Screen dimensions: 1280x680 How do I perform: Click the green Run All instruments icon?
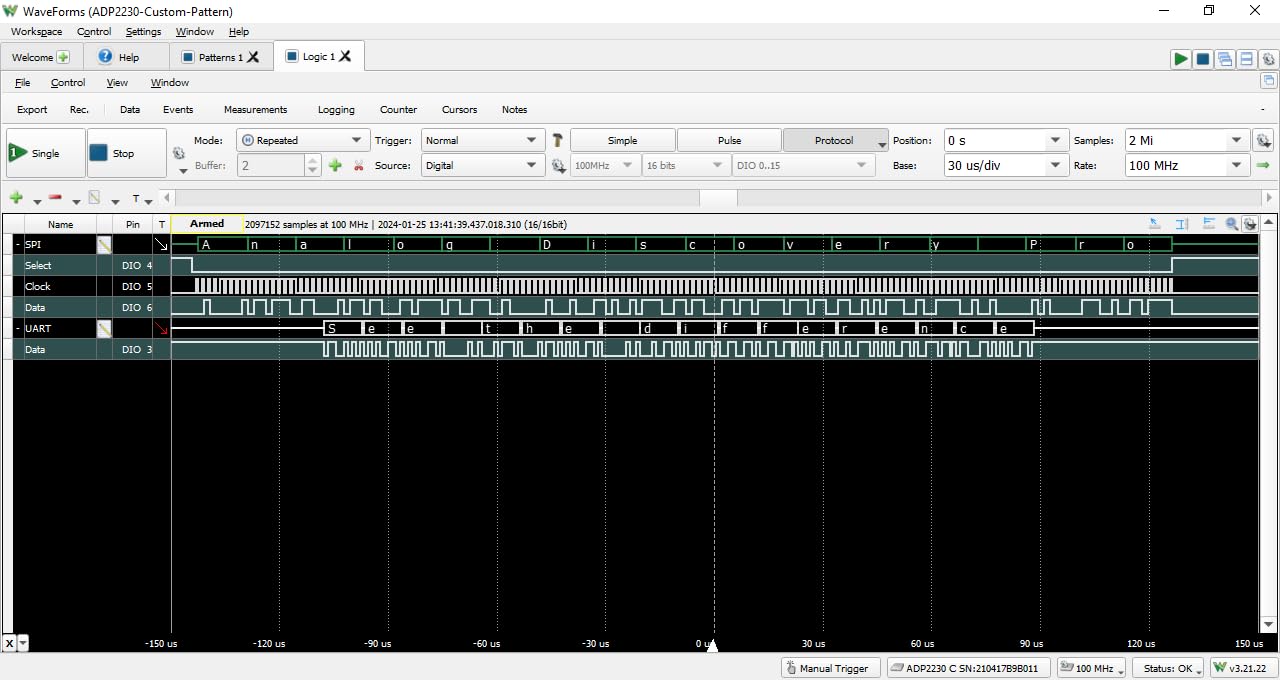click(1181, 59)
